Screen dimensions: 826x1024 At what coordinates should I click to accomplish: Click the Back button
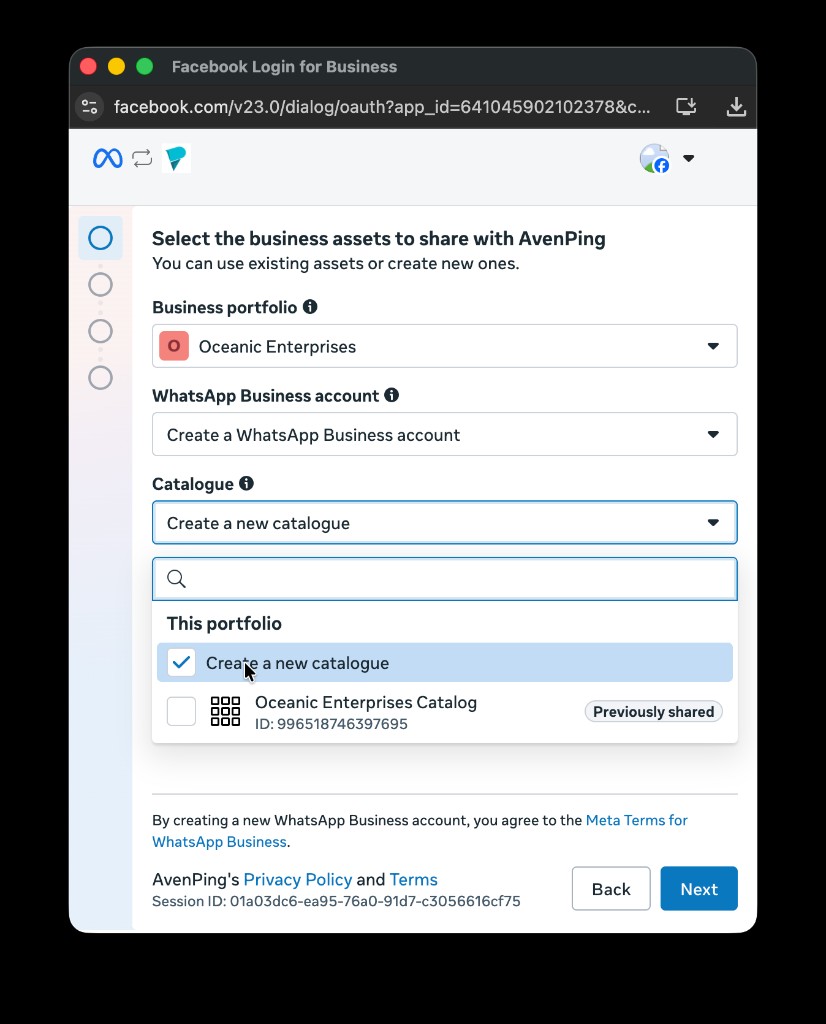point(611,889)
